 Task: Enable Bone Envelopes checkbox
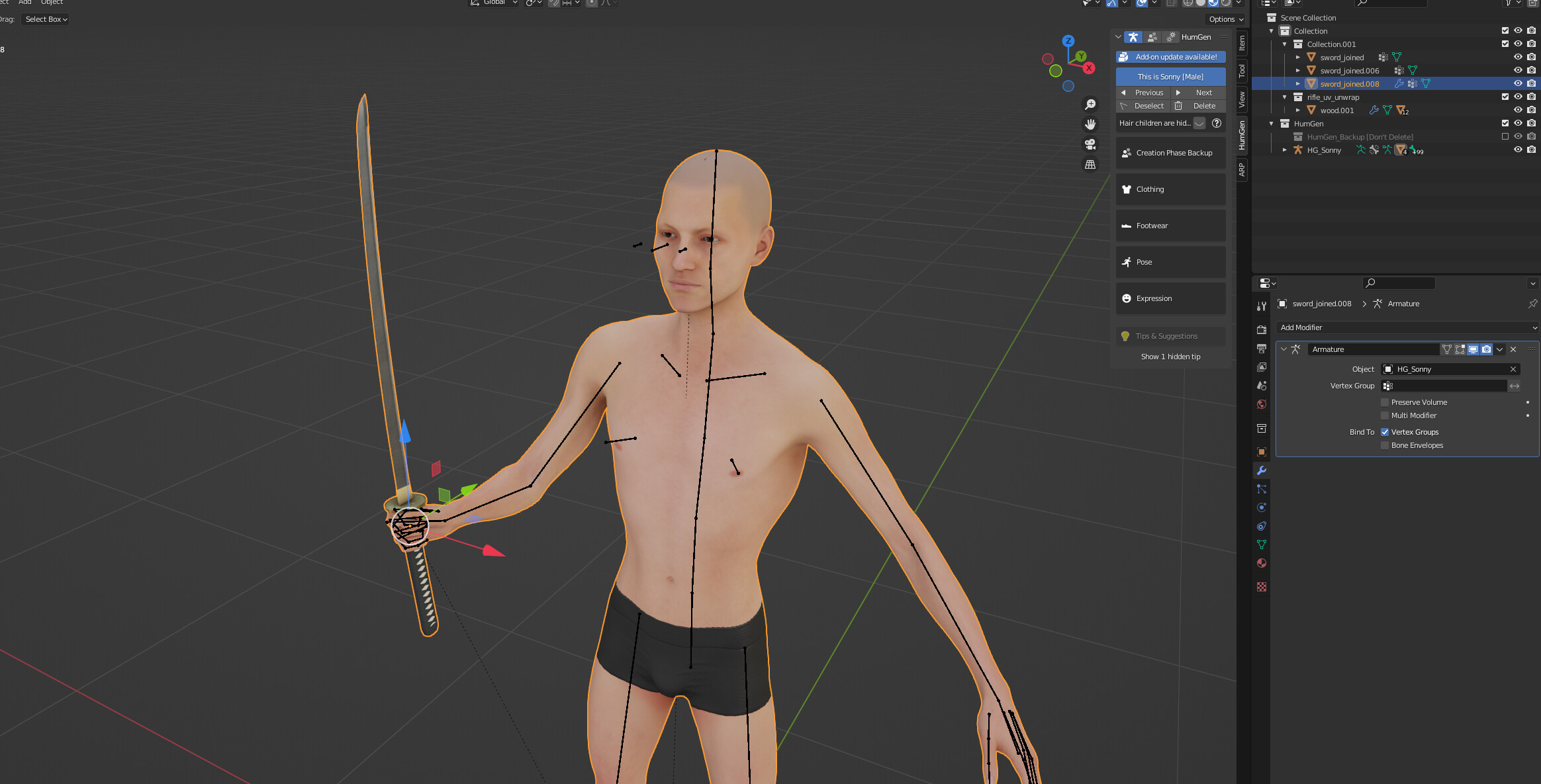click(x=1385, y=445)
